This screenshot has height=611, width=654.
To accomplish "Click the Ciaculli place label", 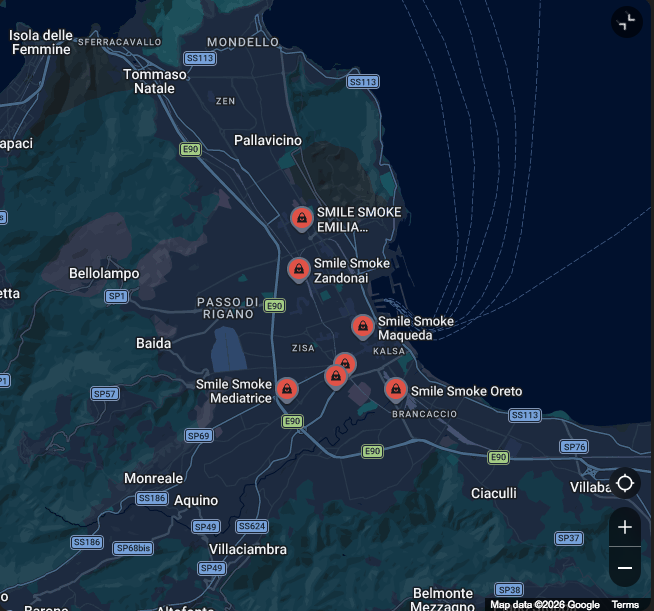I will 494,493.
